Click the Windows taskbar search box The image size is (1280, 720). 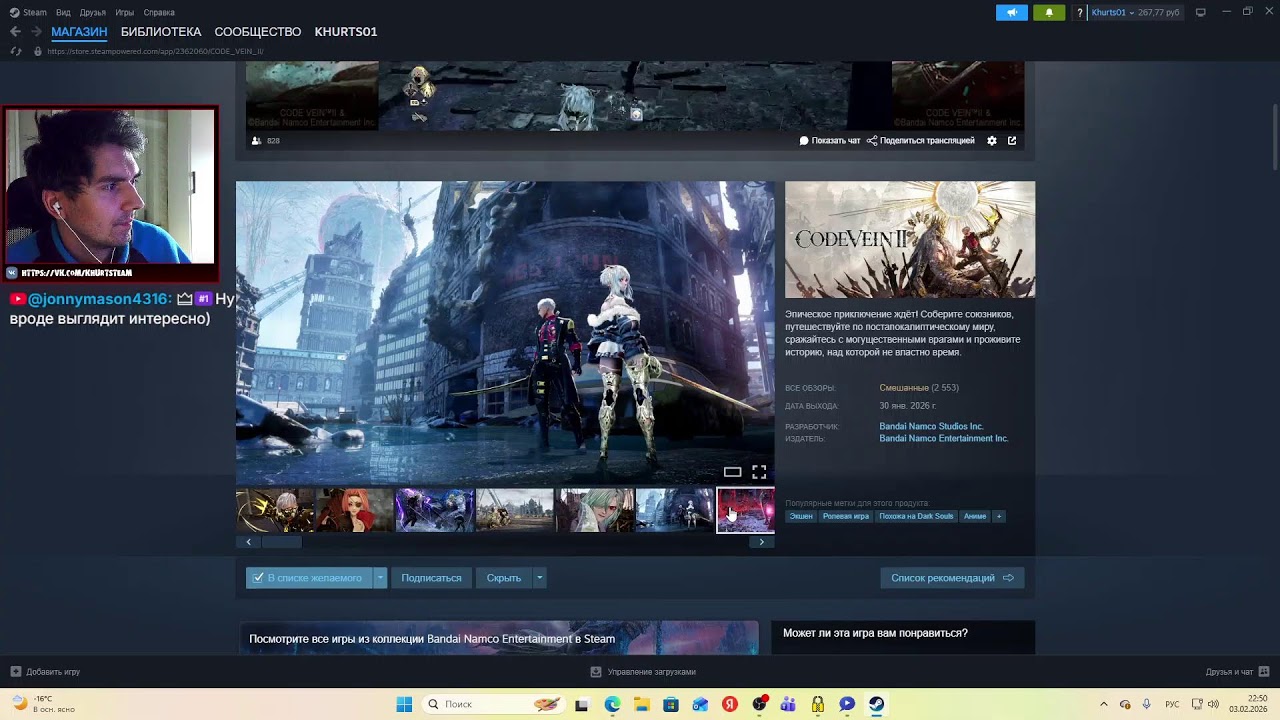pyautogui.click(x=492, y=704)
